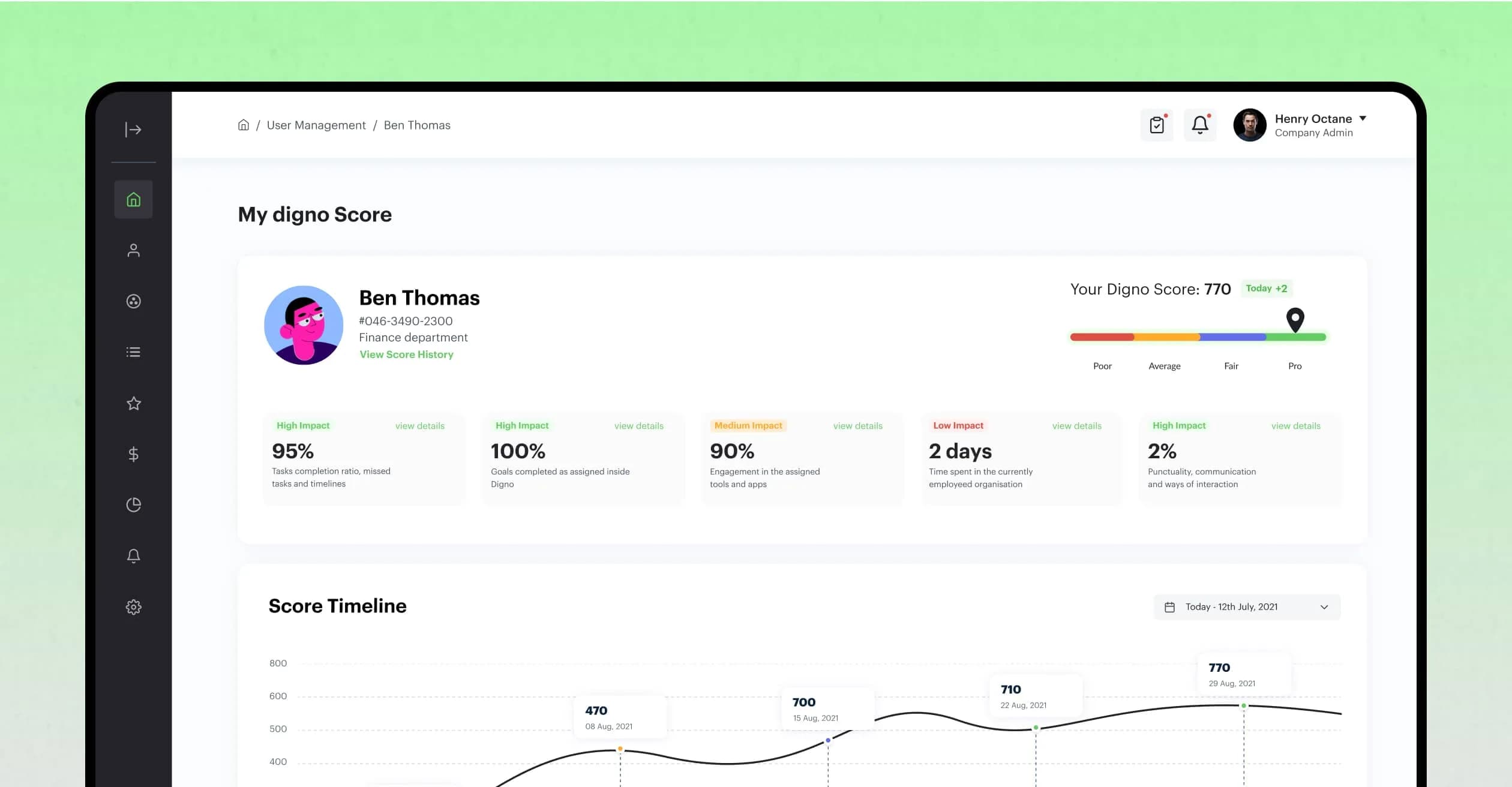The image size is (1512, 787).
Task: Click Ben Thomas's avatar image
Action: click(x=304, y=325)
